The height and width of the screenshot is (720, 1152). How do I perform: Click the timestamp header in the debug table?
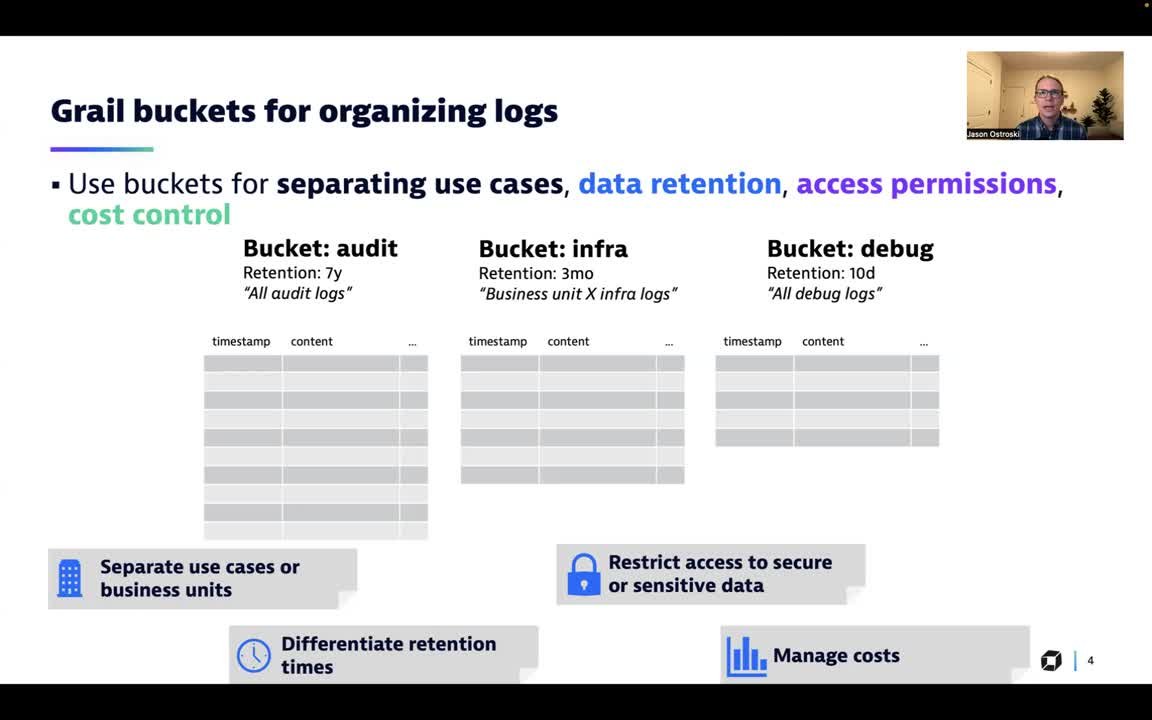[752, 342]
